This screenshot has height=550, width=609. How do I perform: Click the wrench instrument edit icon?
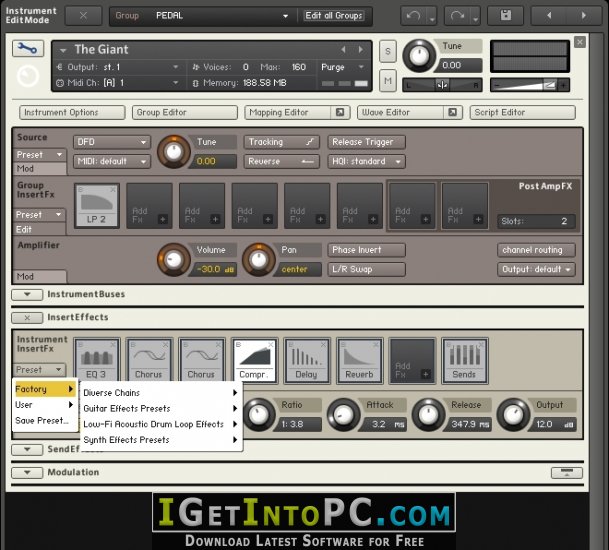(x=28, y=49)
